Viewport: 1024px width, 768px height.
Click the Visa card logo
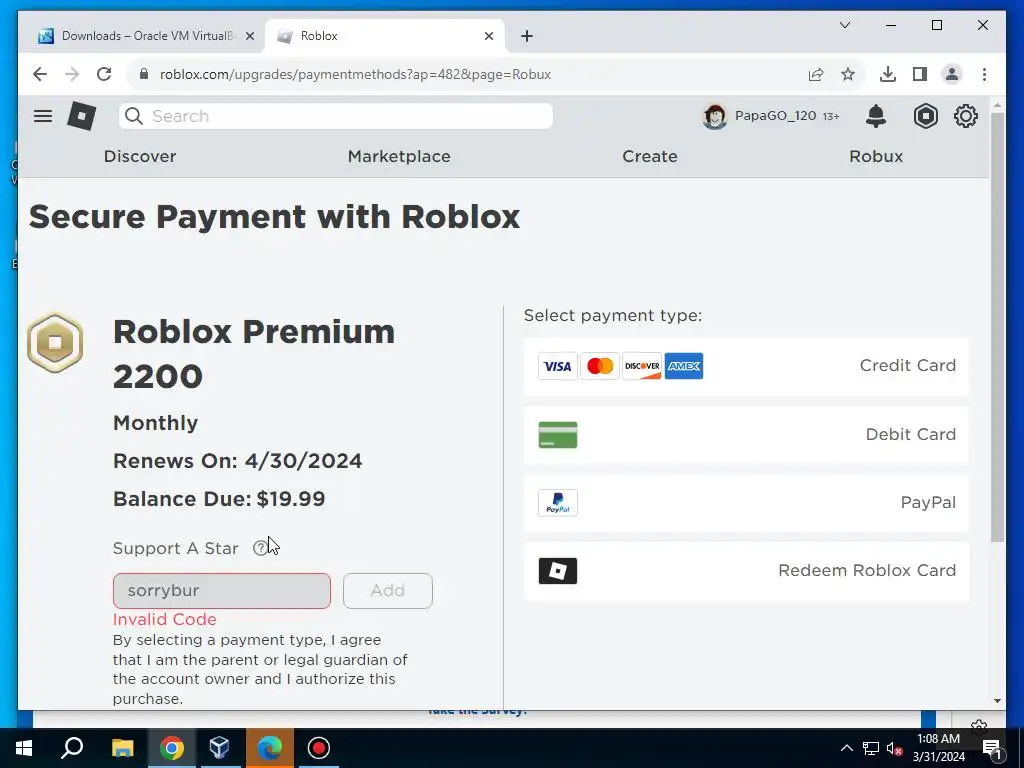tap(558, 366)
